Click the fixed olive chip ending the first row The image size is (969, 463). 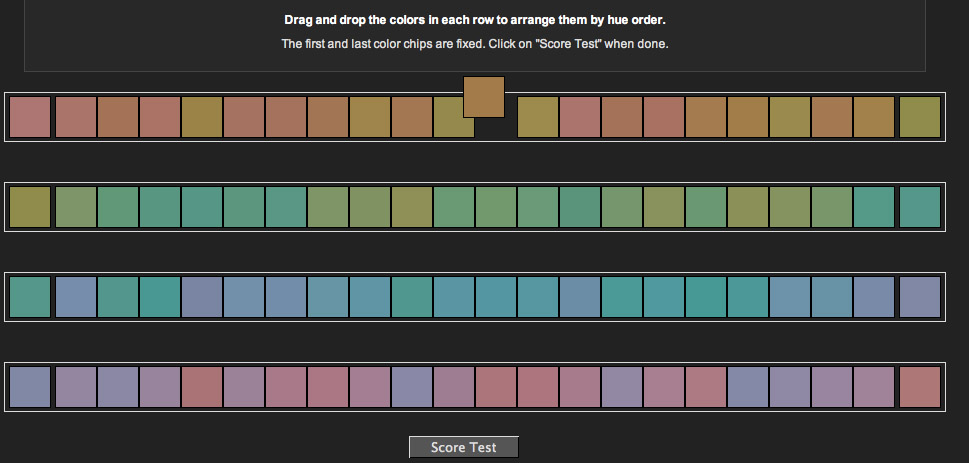[x=920, y=117]
